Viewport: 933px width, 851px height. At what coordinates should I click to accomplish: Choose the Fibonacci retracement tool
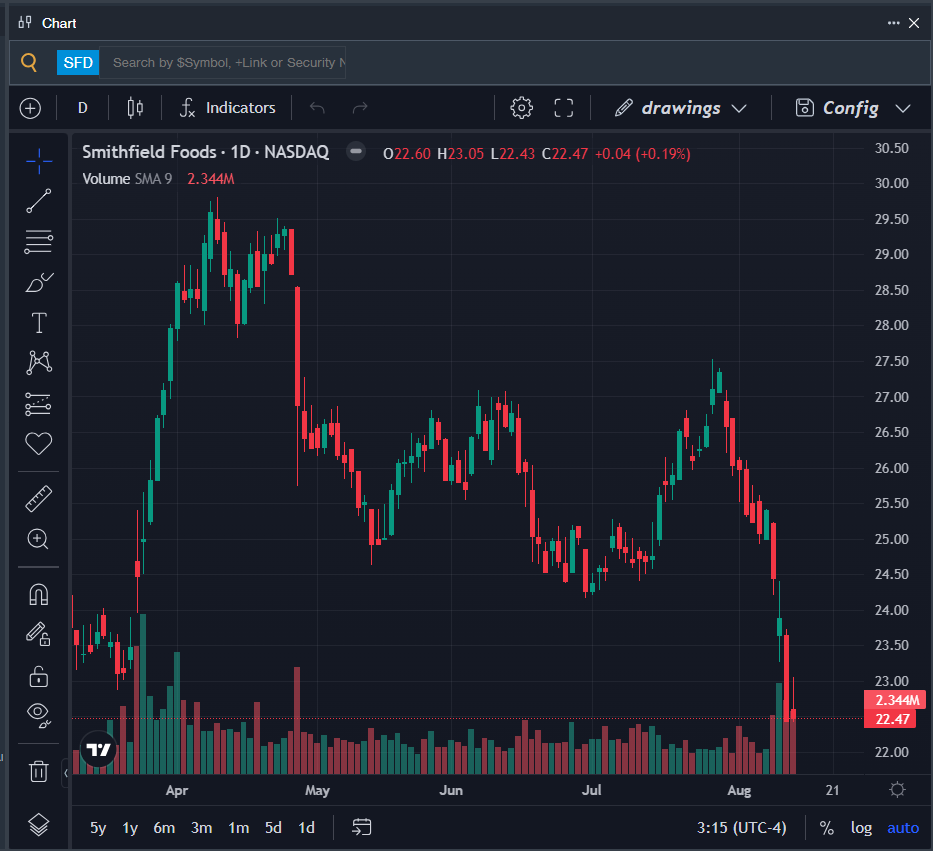(39, 242)
